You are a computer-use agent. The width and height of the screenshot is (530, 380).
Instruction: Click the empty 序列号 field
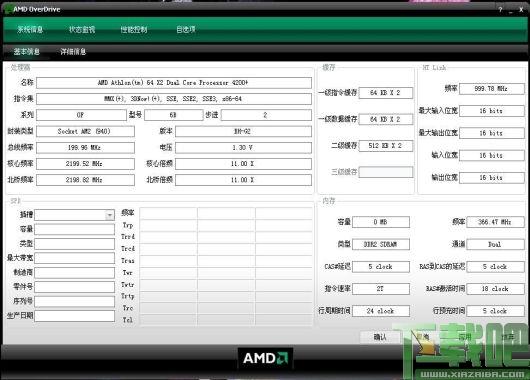point(74,302)
